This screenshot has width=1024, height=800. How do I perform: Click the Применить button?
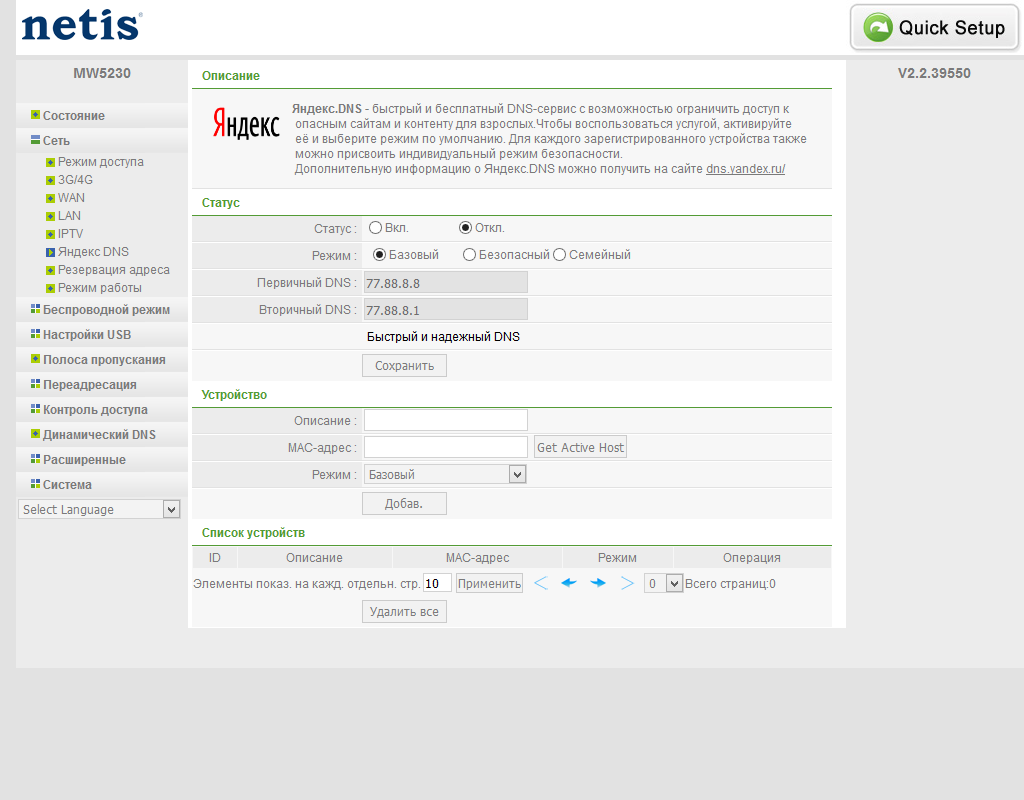[489, 583]
